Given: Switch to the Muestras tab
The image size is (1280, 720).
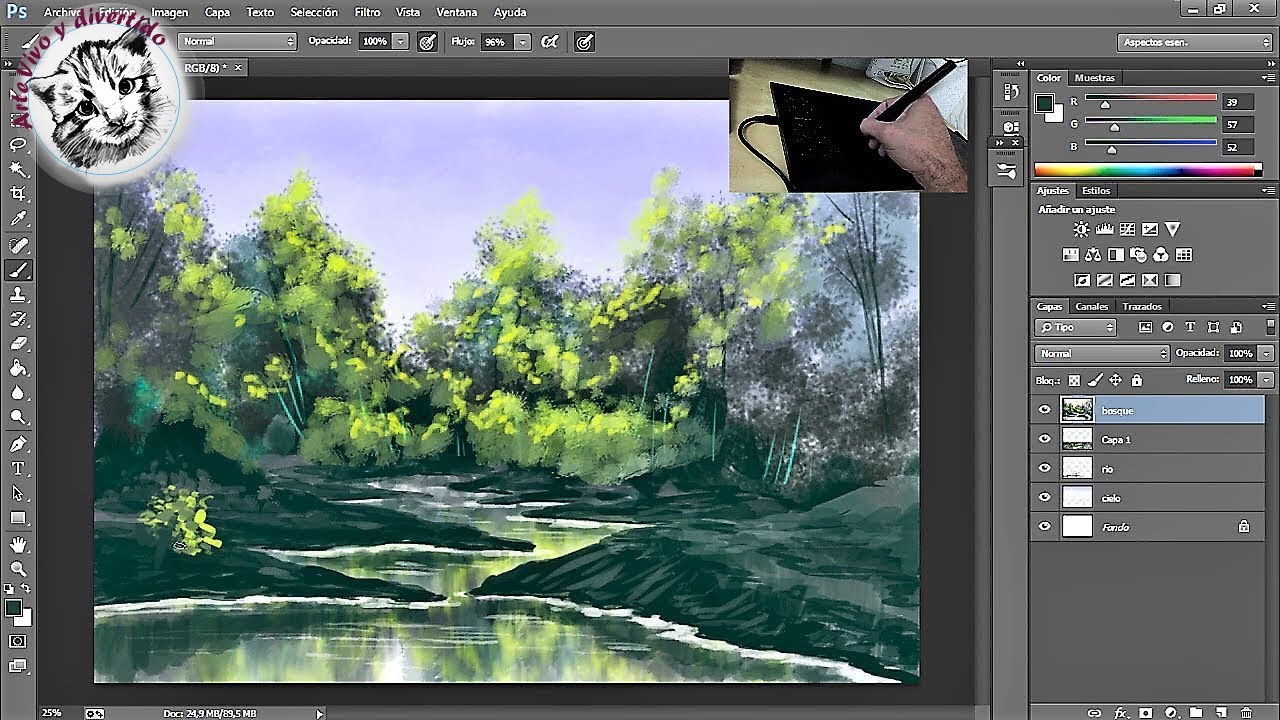Looking at the screenshot, I should pos(1094,78).
